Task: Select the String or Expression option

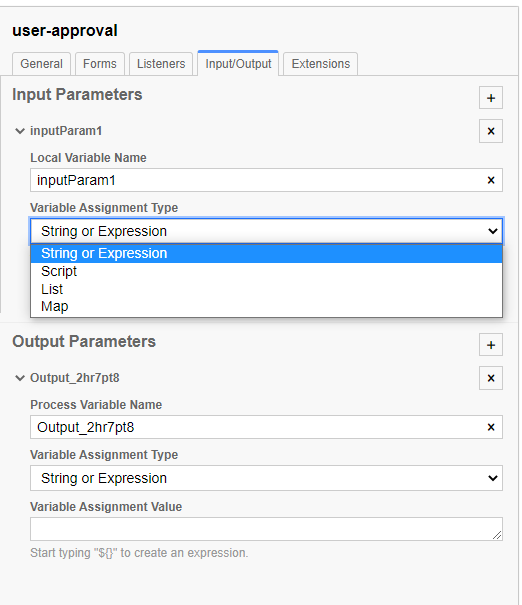Action: click(x=266, y=253)
